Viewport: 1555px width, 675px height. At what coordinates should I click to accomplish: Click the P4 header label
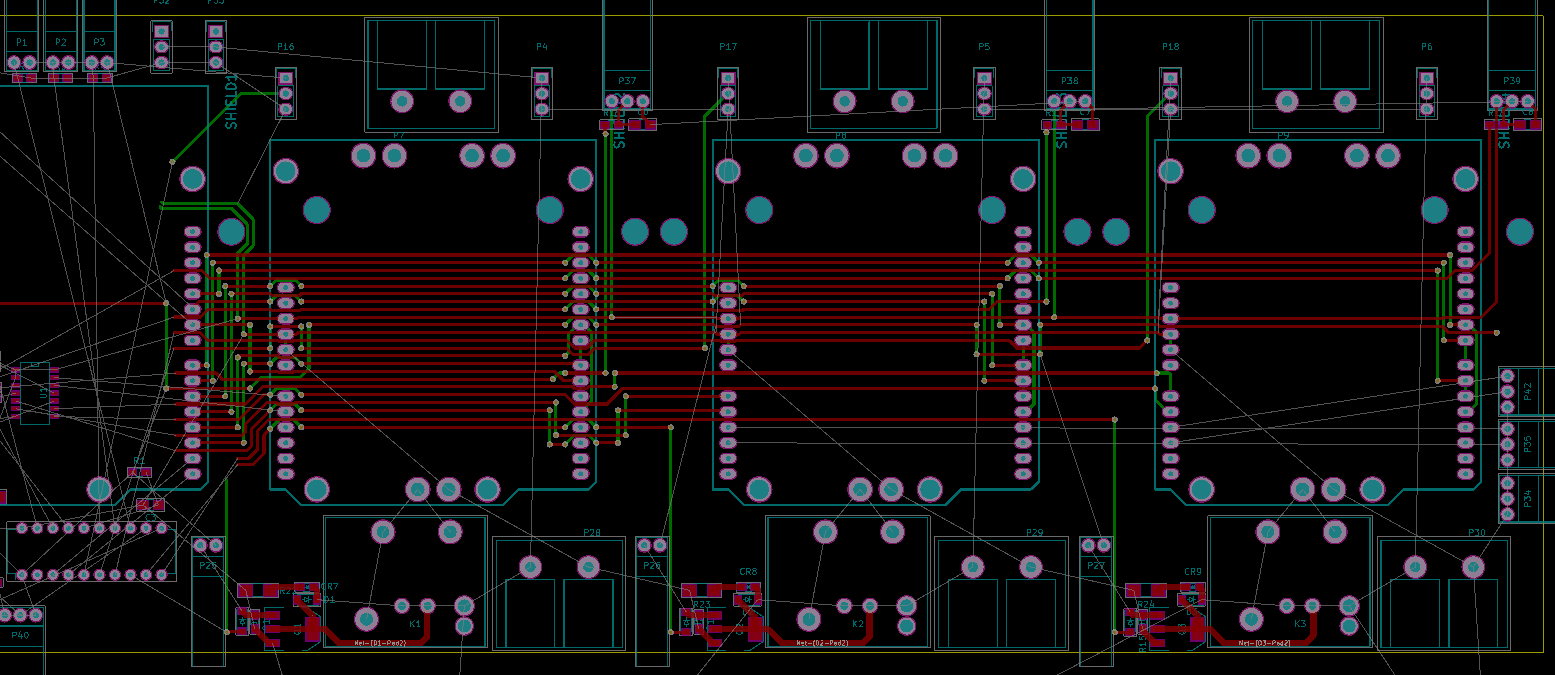542,47
